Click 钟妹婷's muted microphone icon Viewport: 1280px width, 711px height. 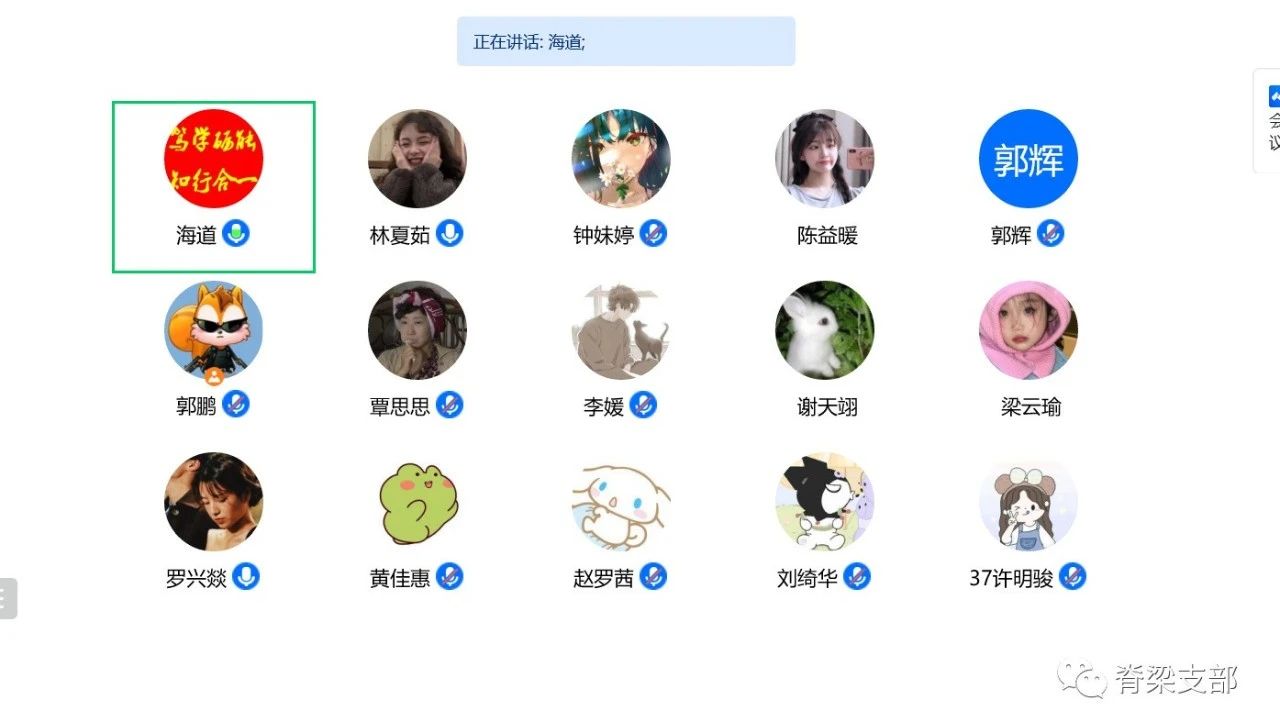[x=653, y=234]
